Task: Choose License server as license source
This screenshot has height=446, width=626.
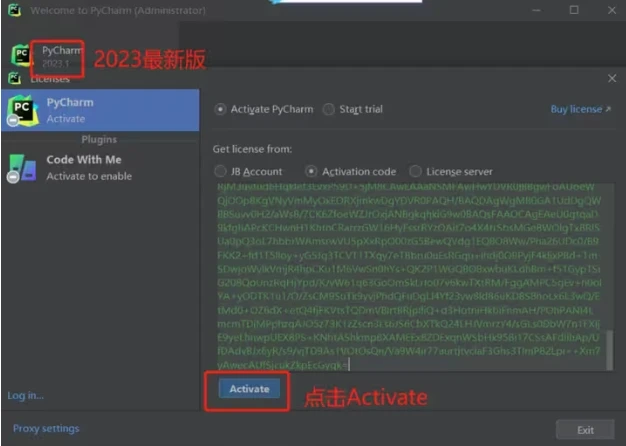Action: coord(415,172)
